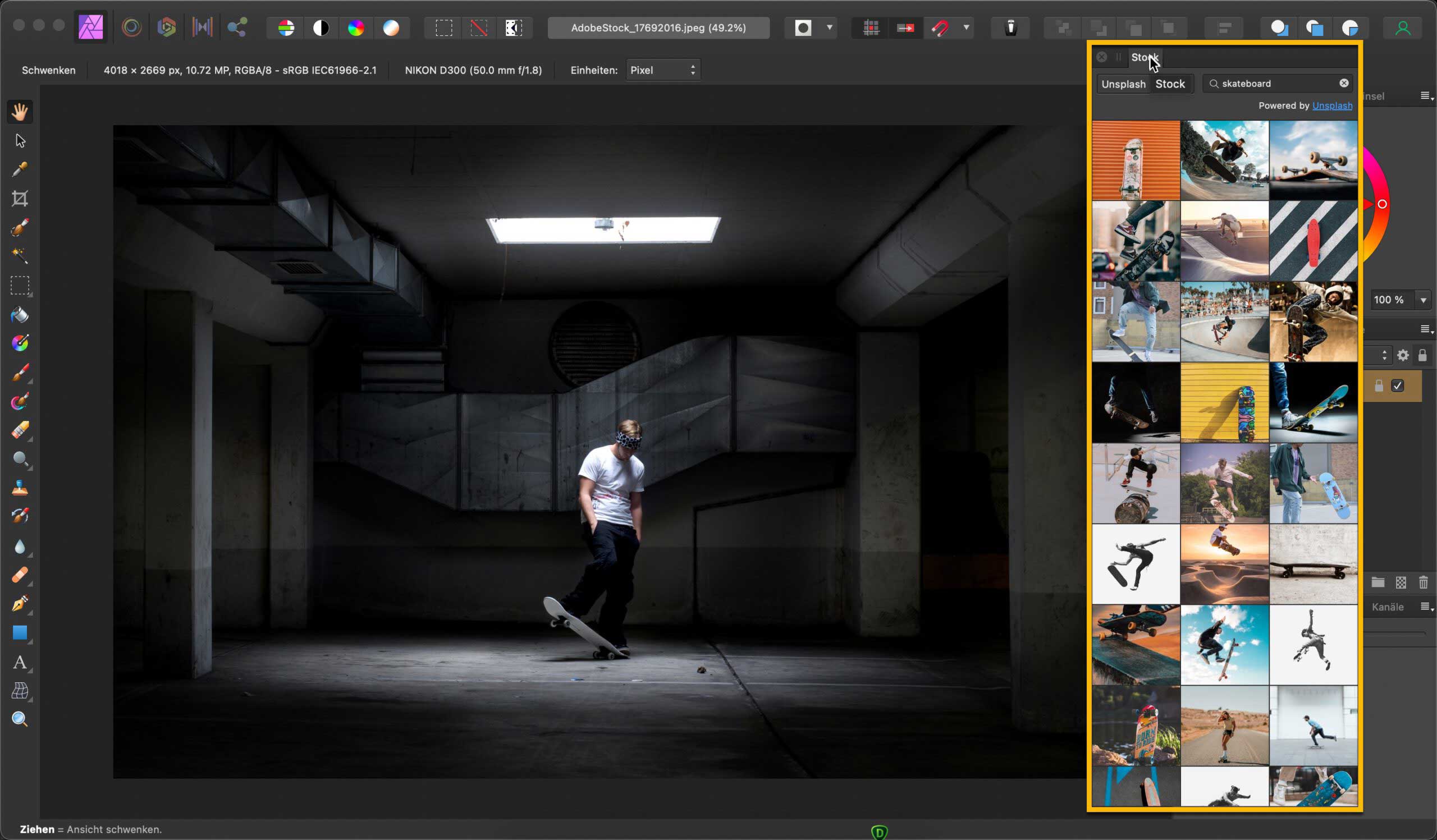The image size is (1437, 840).
Task: Click the Auto White Balance icon
Action: [391, 28]
